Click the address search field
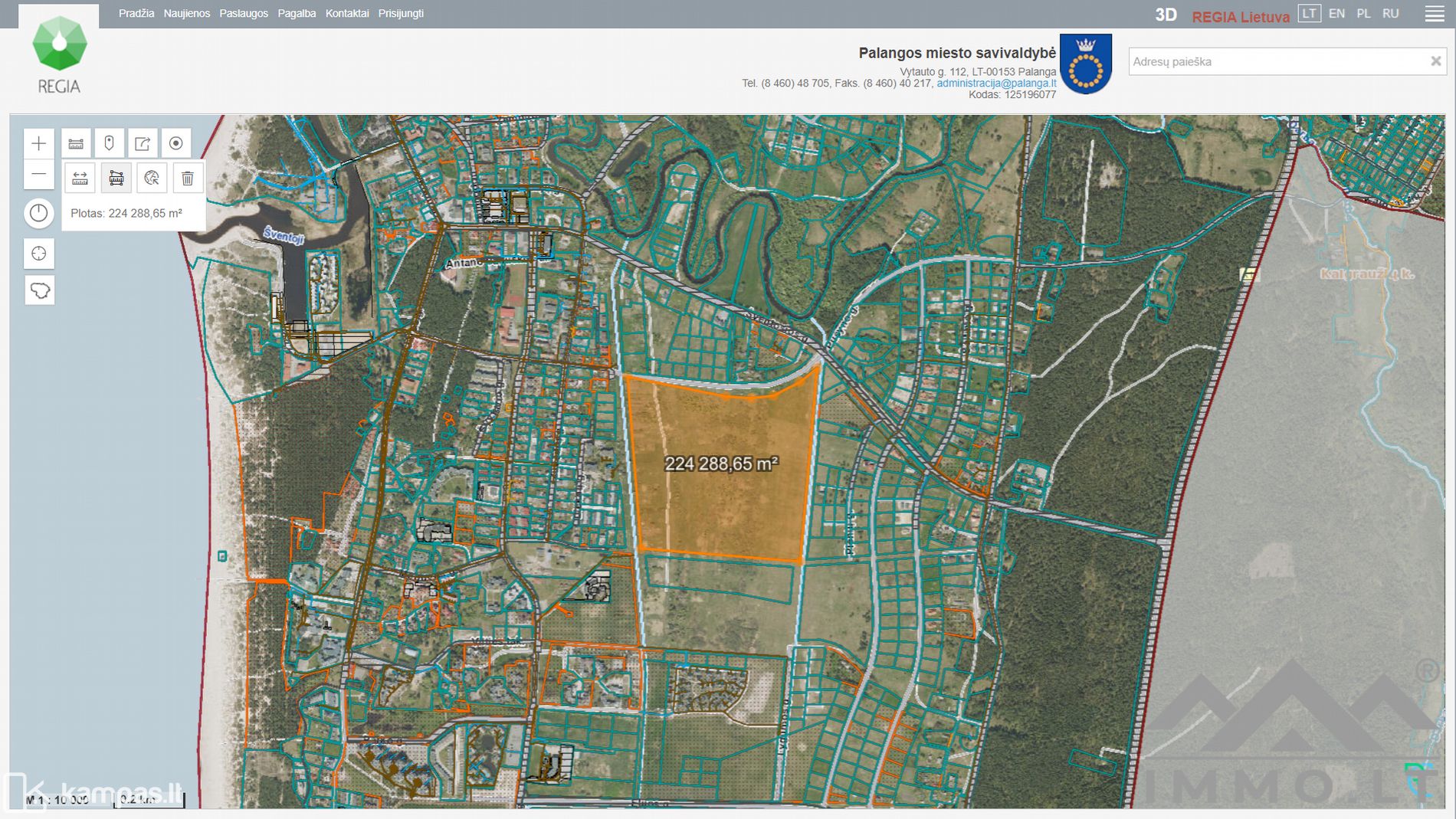 pyautogui.click(x=1277, y=61)
